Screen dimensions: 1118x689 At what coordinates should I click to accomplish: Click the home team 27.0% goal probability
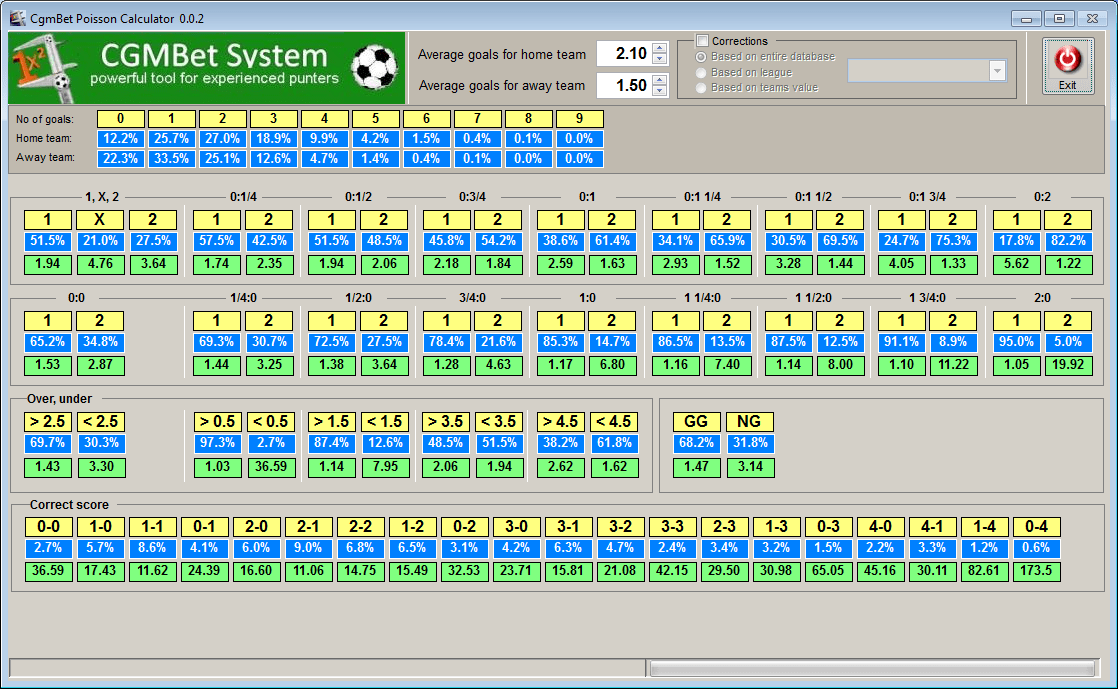tap(222, 138)
